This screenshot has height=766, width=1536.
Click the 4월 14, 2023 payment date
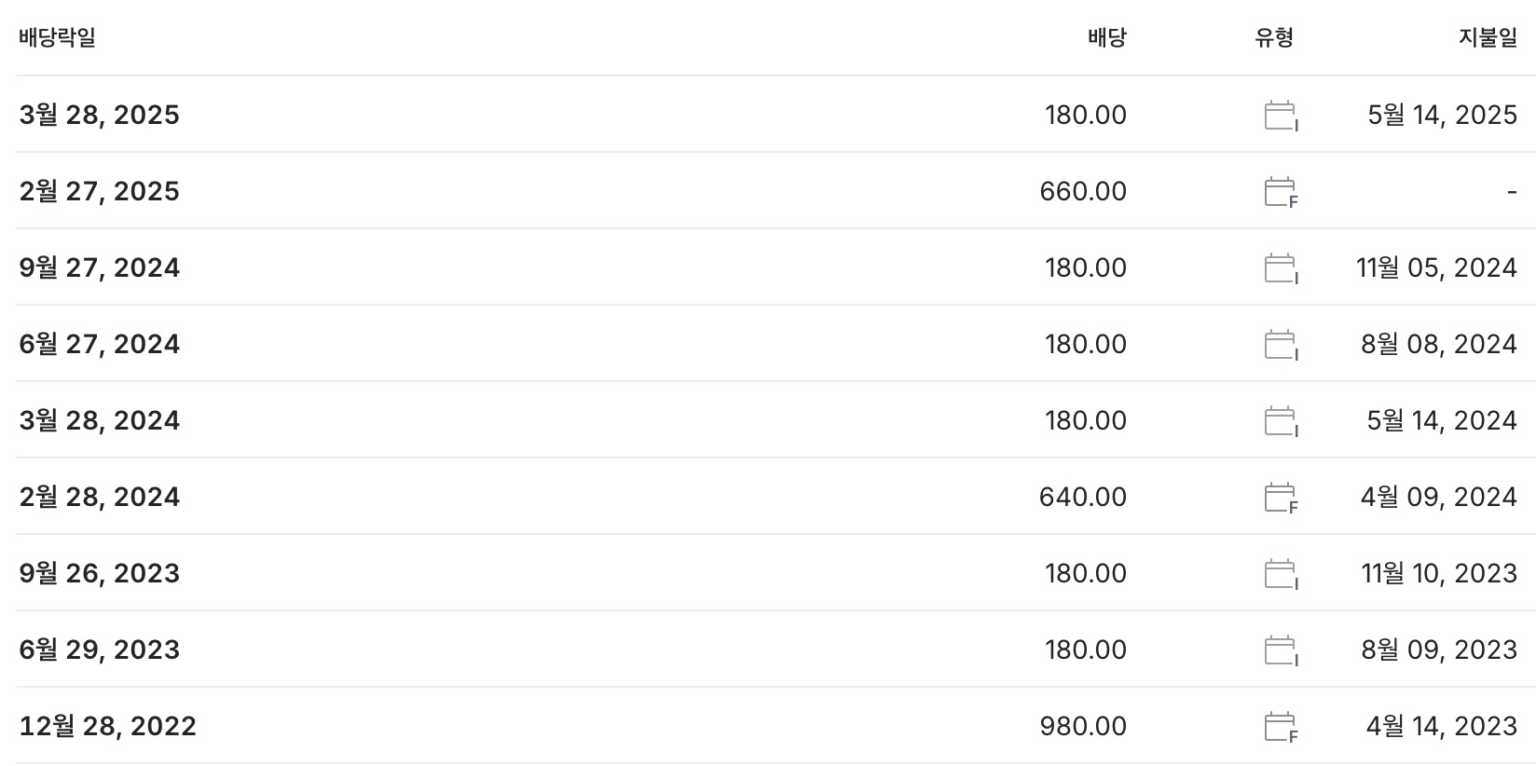(x=1441, y=726)
